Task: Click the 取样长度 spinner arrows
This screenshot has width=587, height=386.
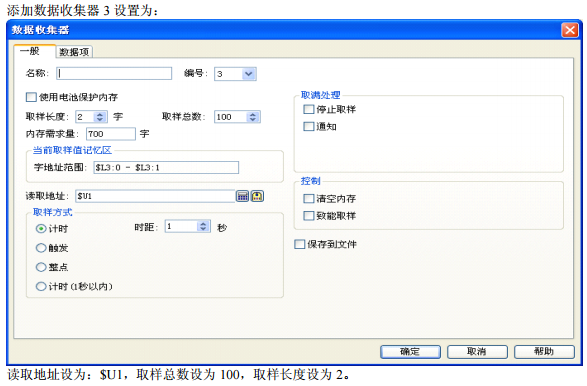Action: [x=100, y=117]
